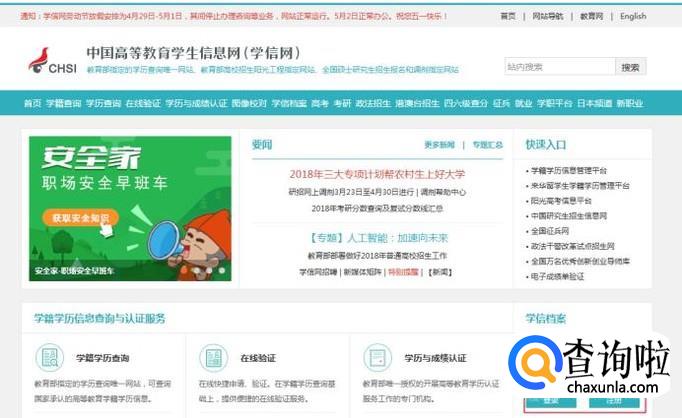Select 征兵 in navigation bar
The height and width of the screenshot is (418, 682).
[501, 103]
